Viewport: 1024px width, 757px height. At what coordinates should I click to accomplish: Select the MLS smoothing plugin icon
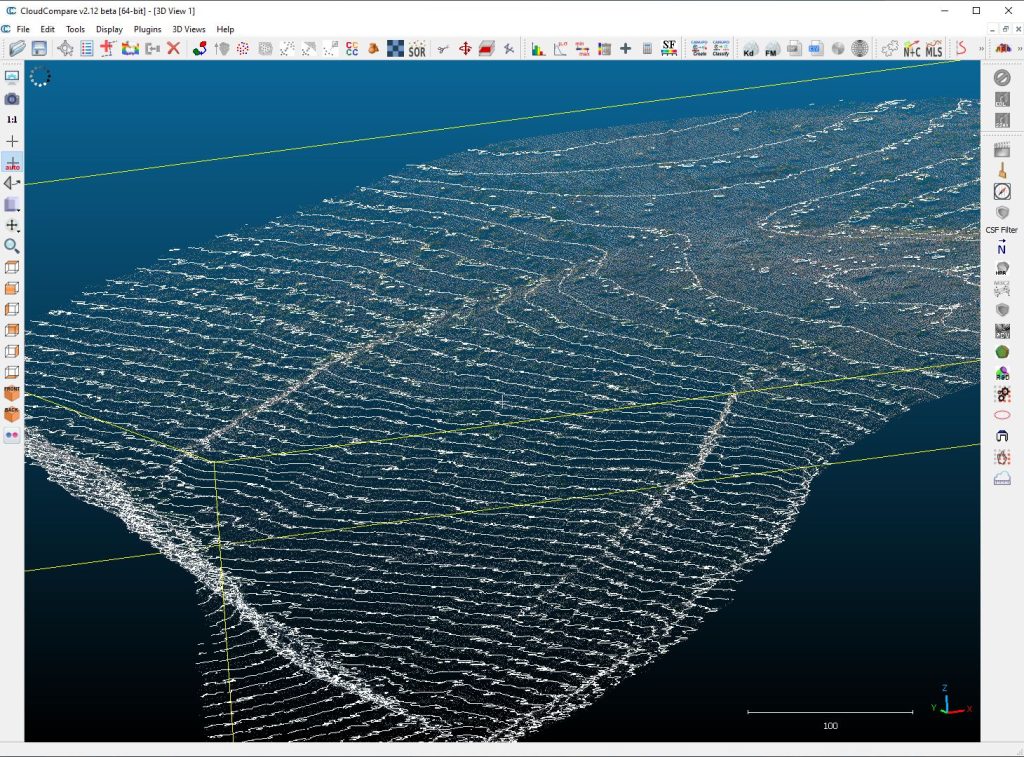(933, 48)
